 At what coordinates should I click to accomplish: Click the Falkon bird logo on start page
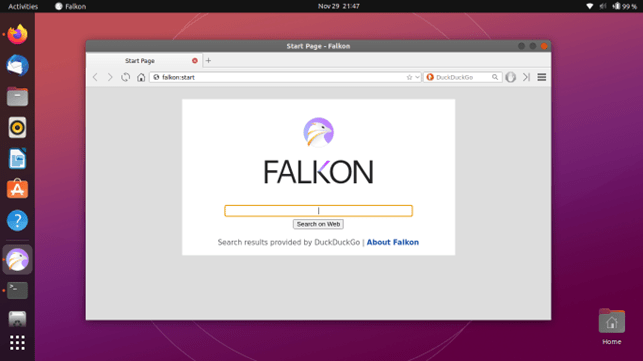319,132
